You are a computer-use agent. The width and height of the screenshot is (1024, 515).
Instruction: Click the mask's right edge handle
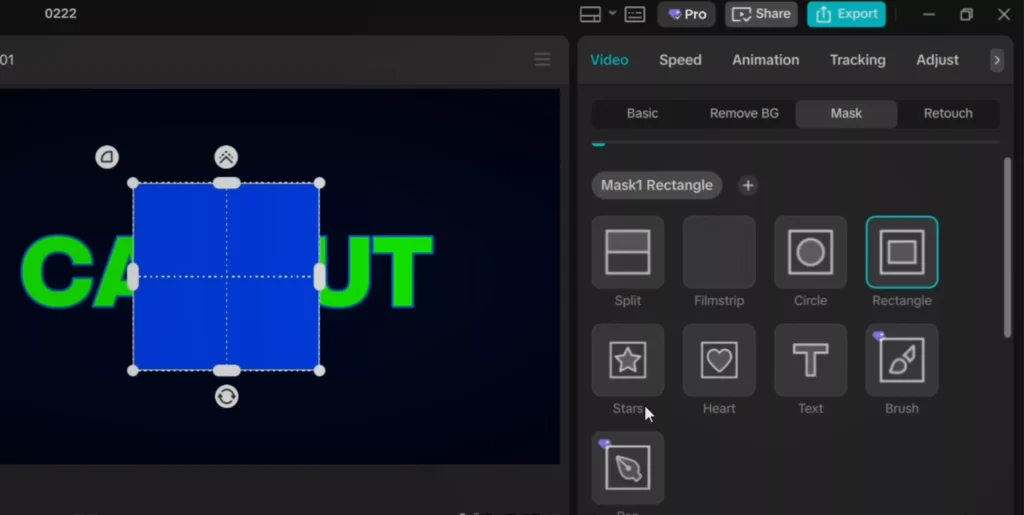pos(319,277)
